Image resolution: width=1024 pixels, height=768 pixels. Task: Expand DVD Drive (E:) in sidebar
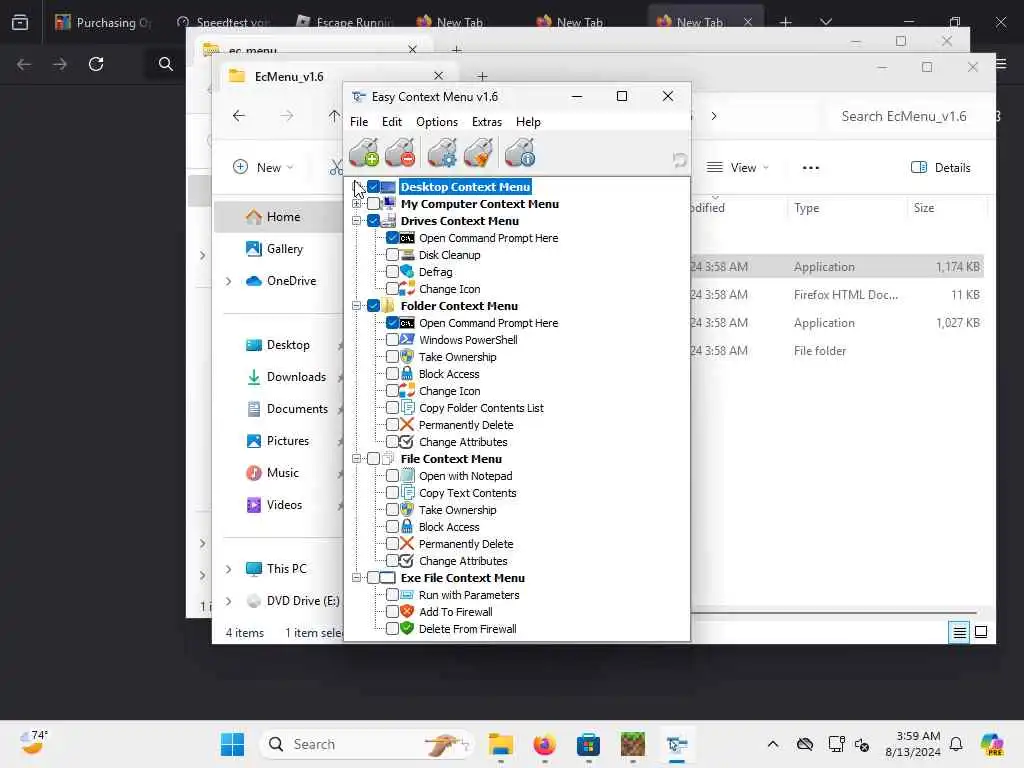[x=229, y=601]
